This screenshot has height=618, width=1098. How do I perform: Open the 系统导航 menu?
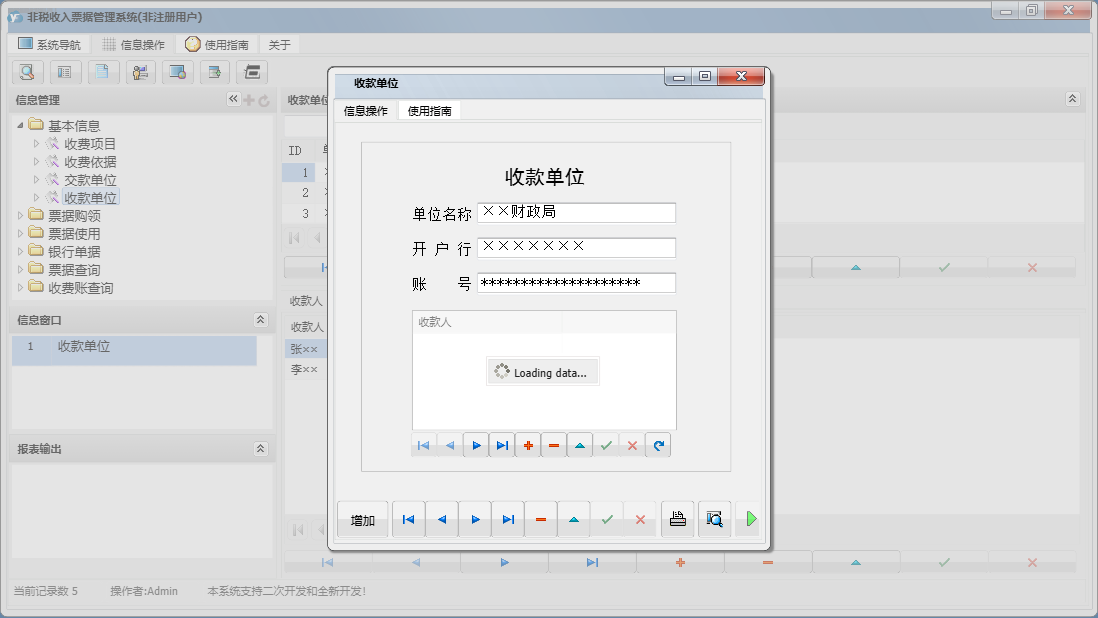pyautogui.click(x=49, y=44)
